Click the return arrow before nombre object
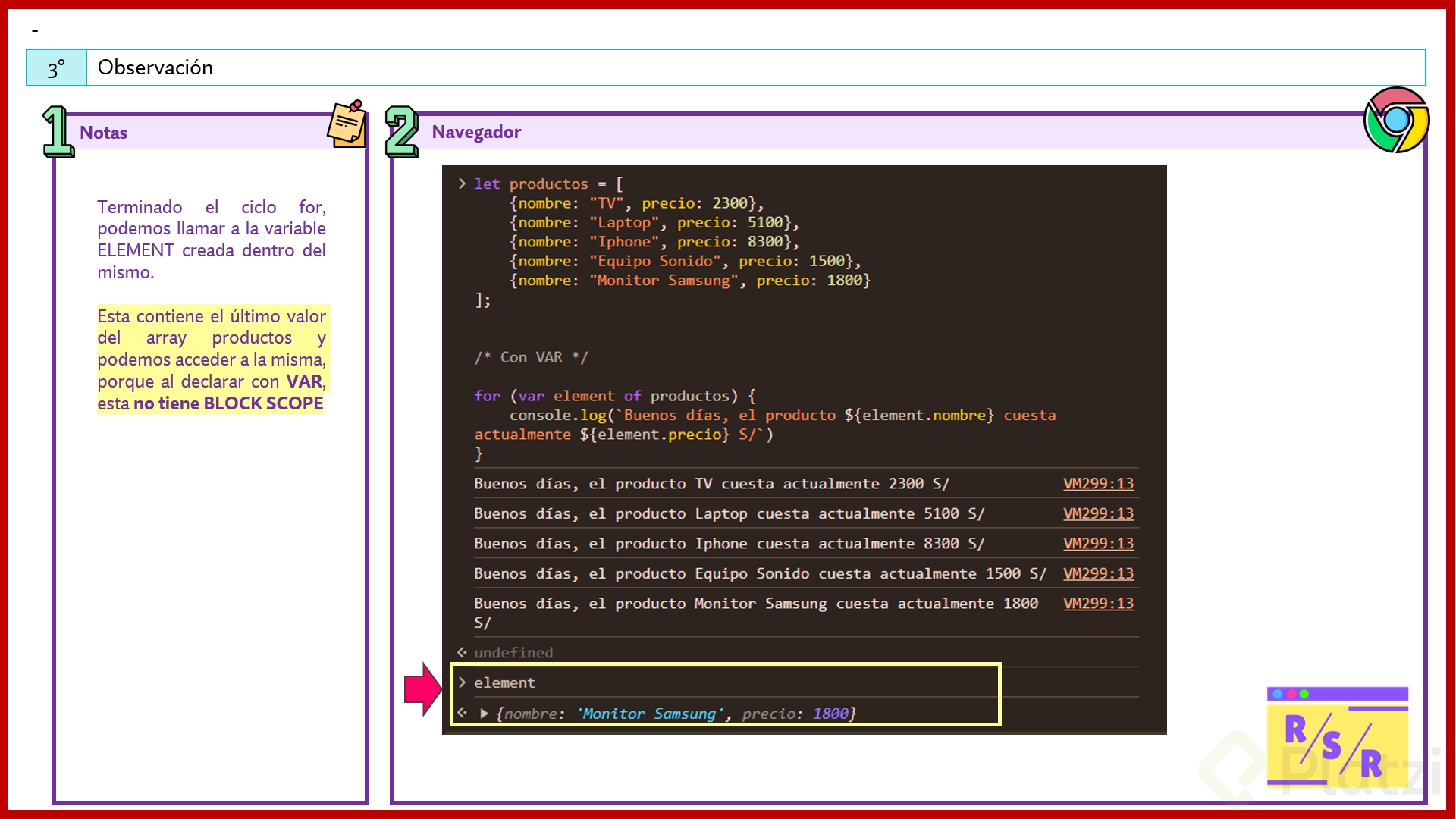The height and width of the screenshot is (819, 1456). tap(462, 714)
